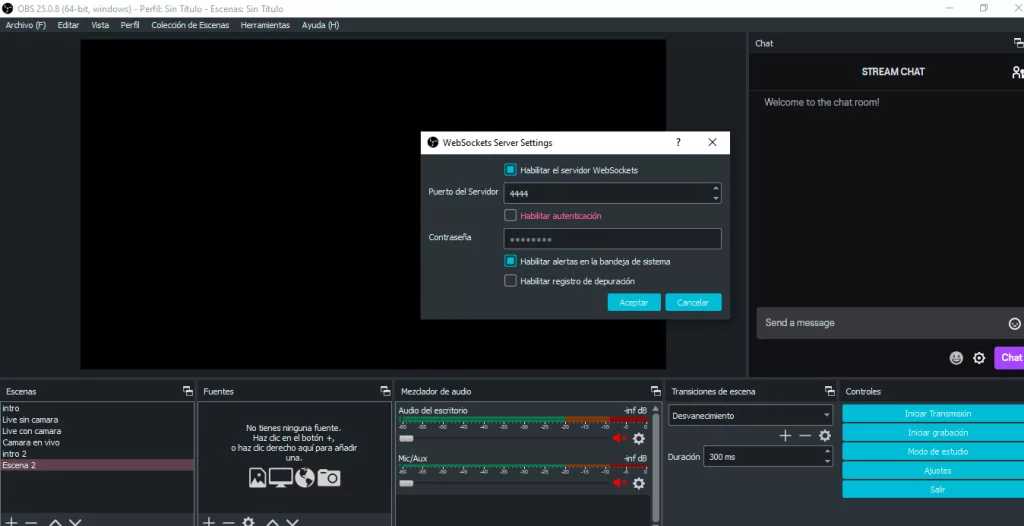Undock the Transiciones de escena panel
The image size is (1024, 526).
point(829,391)
